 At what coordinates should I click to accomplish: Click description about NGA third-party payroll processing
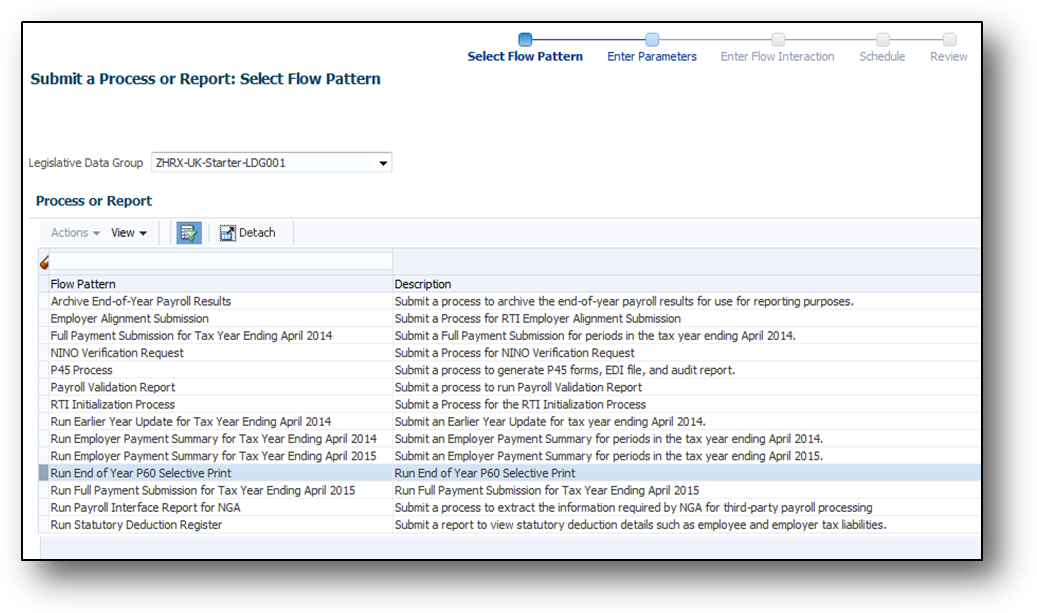pyautogui.click(x=634, y=508)
